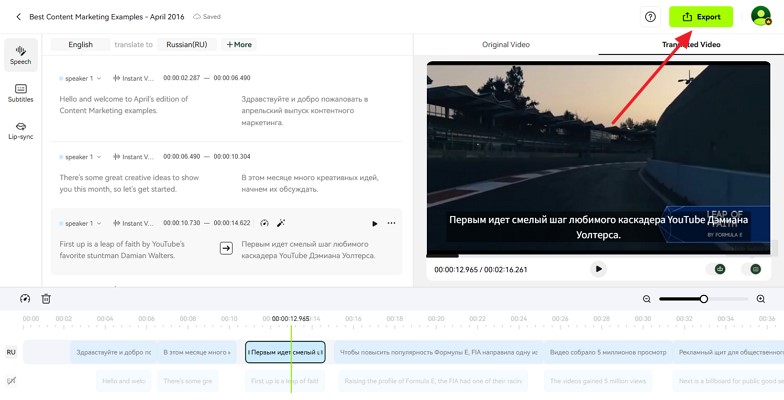Select original clip 'There's some gre'
The image size is (784, 400).
click(x=188, y=381)
